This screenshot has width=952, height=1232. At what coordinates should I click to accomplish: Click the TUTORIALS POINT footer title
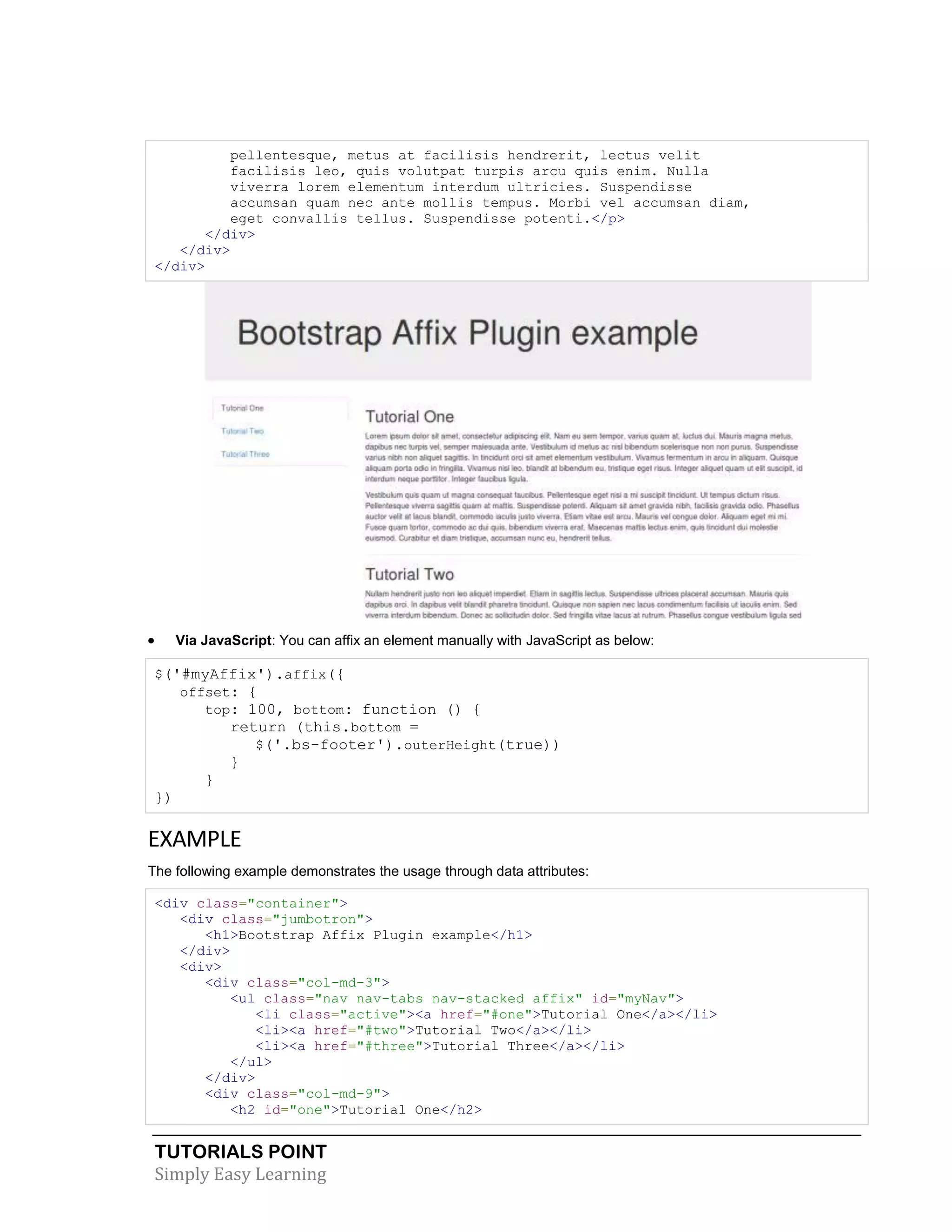coord(241,1151)
